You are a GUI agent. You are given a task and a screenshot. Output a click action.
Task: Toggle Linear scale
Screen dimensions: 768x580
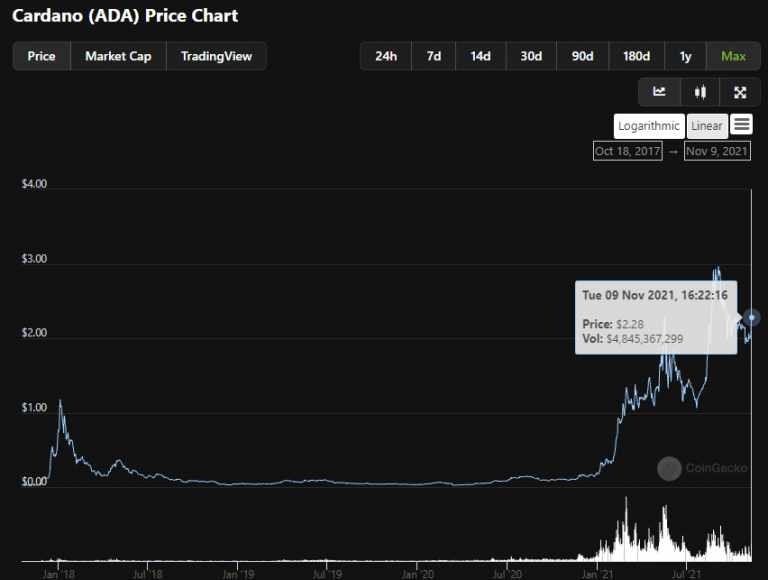(x=707, y=126)
